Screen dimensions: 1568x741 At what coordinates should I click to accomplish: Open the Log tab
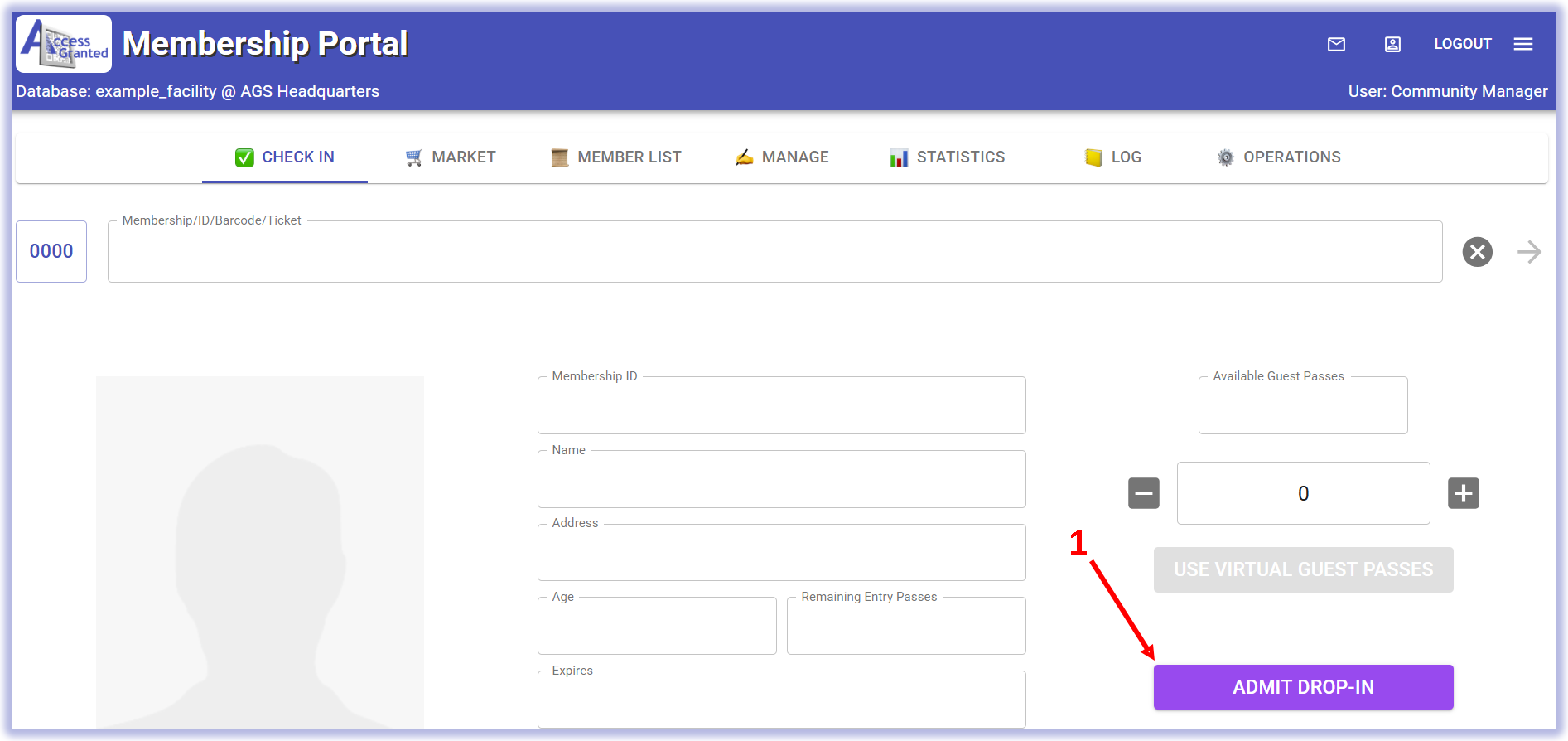[1113, 157]
